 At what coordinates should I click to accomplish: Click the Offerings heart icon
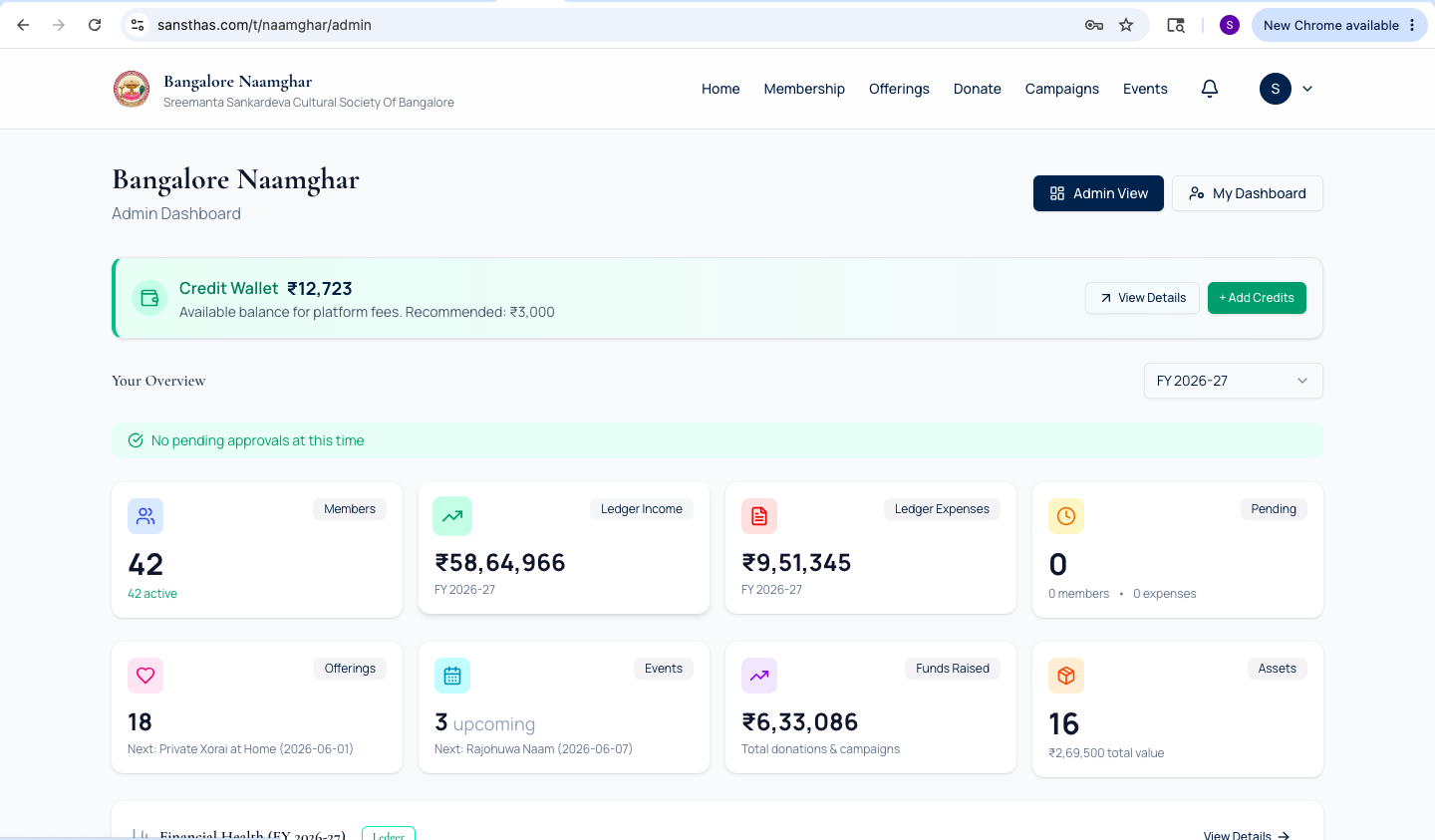(145, 676)
